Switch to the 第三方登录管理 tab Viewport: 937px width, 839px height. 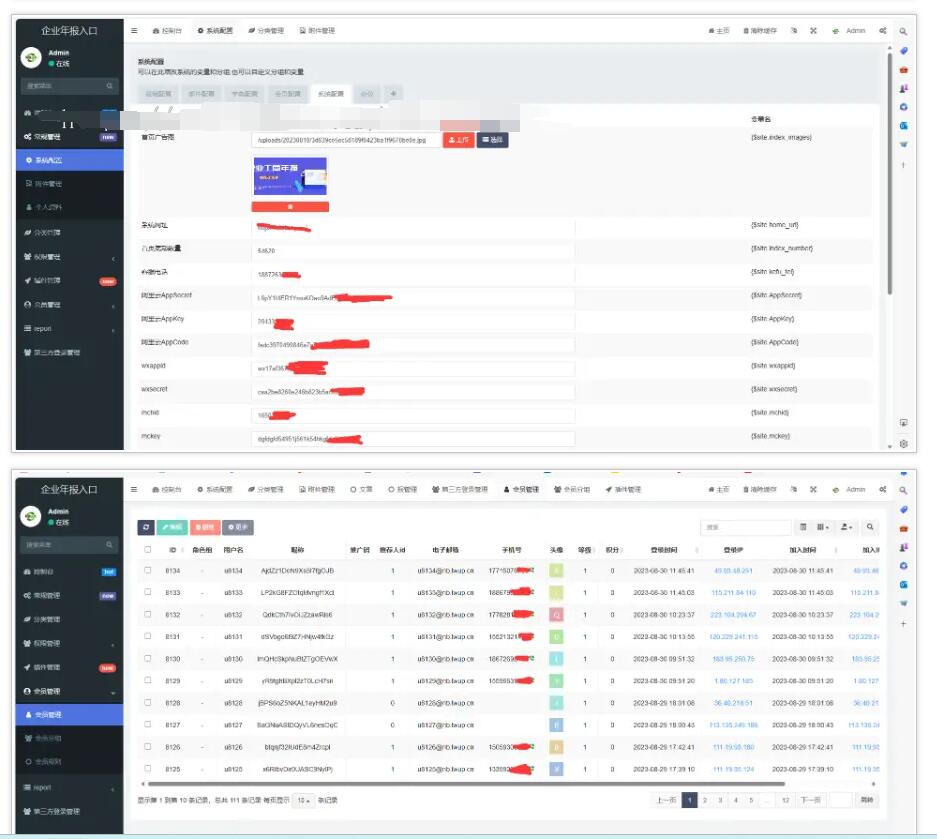[460, 490]
